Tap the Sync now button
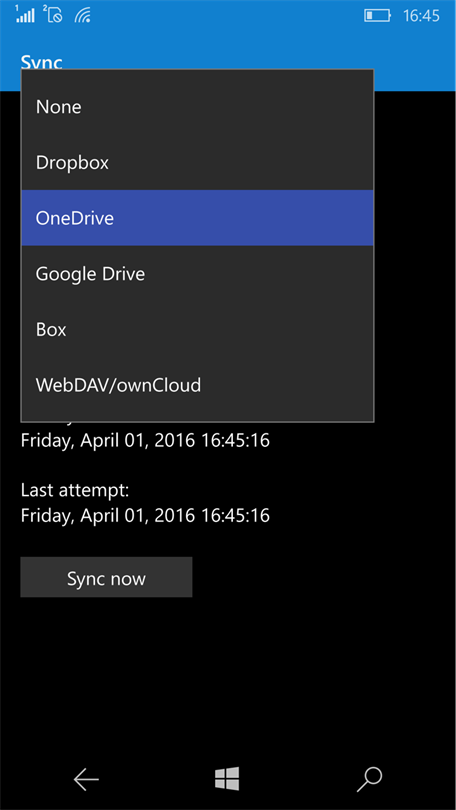 [x=106, y=577]
